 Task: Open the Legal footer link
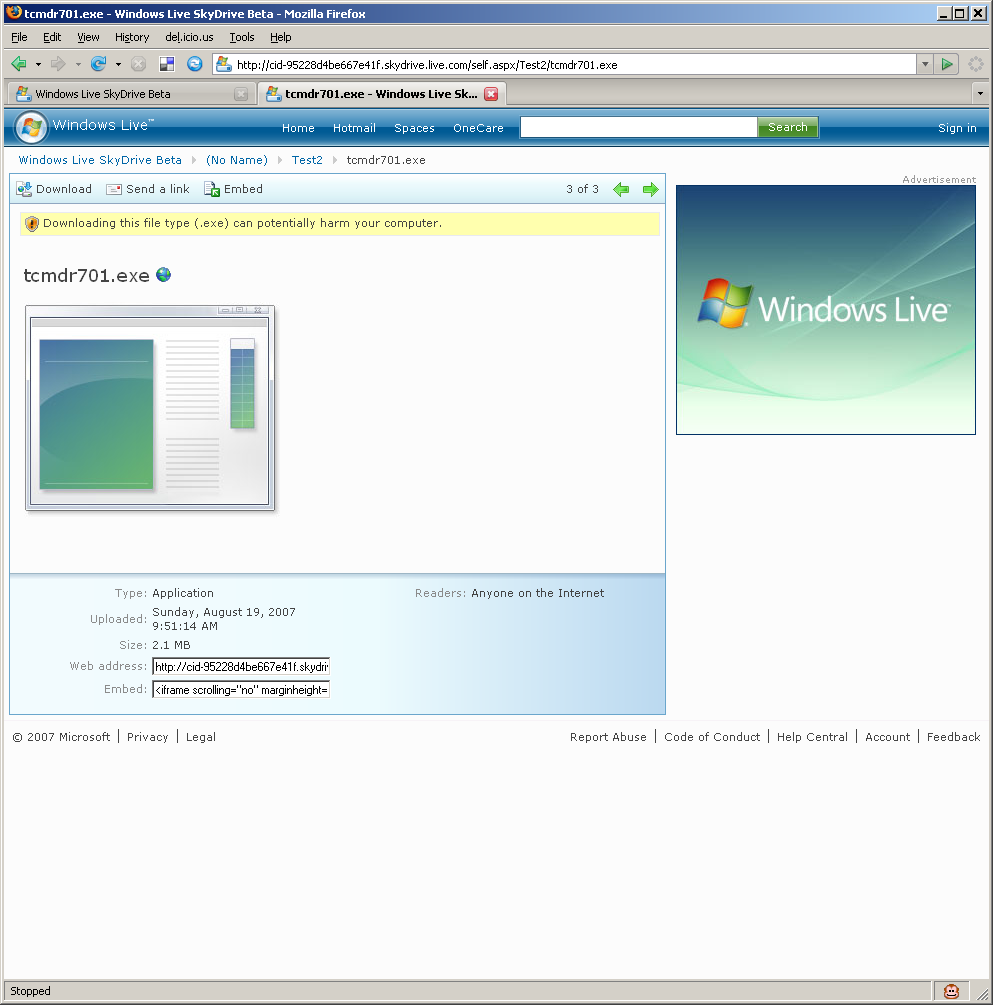pyautogui.click(x=201, y=737)
